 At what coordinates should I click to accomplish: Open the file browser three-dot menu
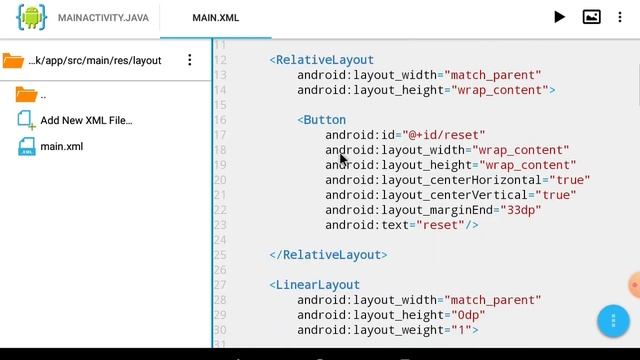[189, 60]
